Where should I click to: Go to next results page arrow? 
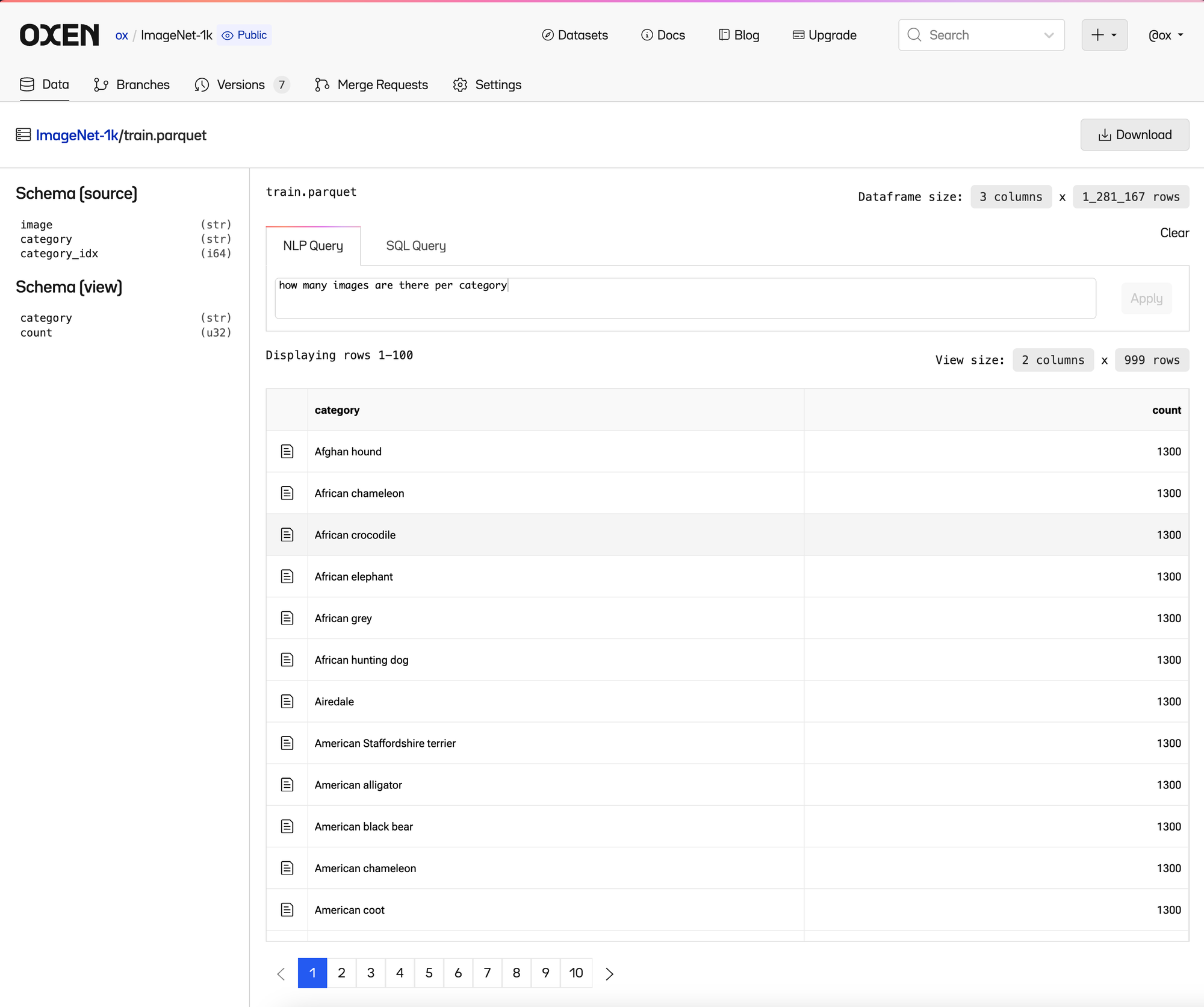click(x=609, y=973)
